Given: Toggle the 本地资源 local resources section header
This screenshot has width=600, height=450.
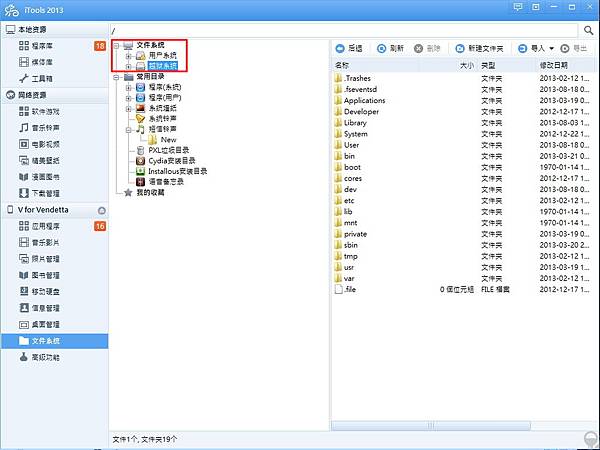Looking at the screenshot, I should 55,29.
